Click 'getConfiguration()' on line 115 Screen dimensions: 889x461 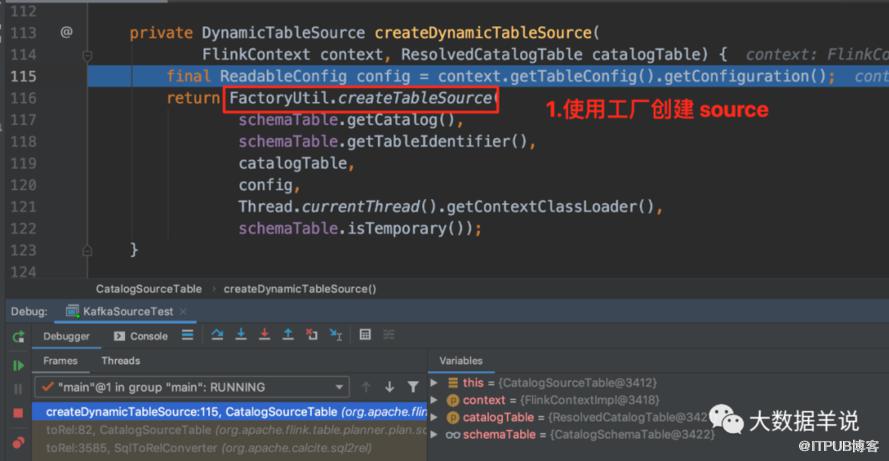(x=745, y=77)
